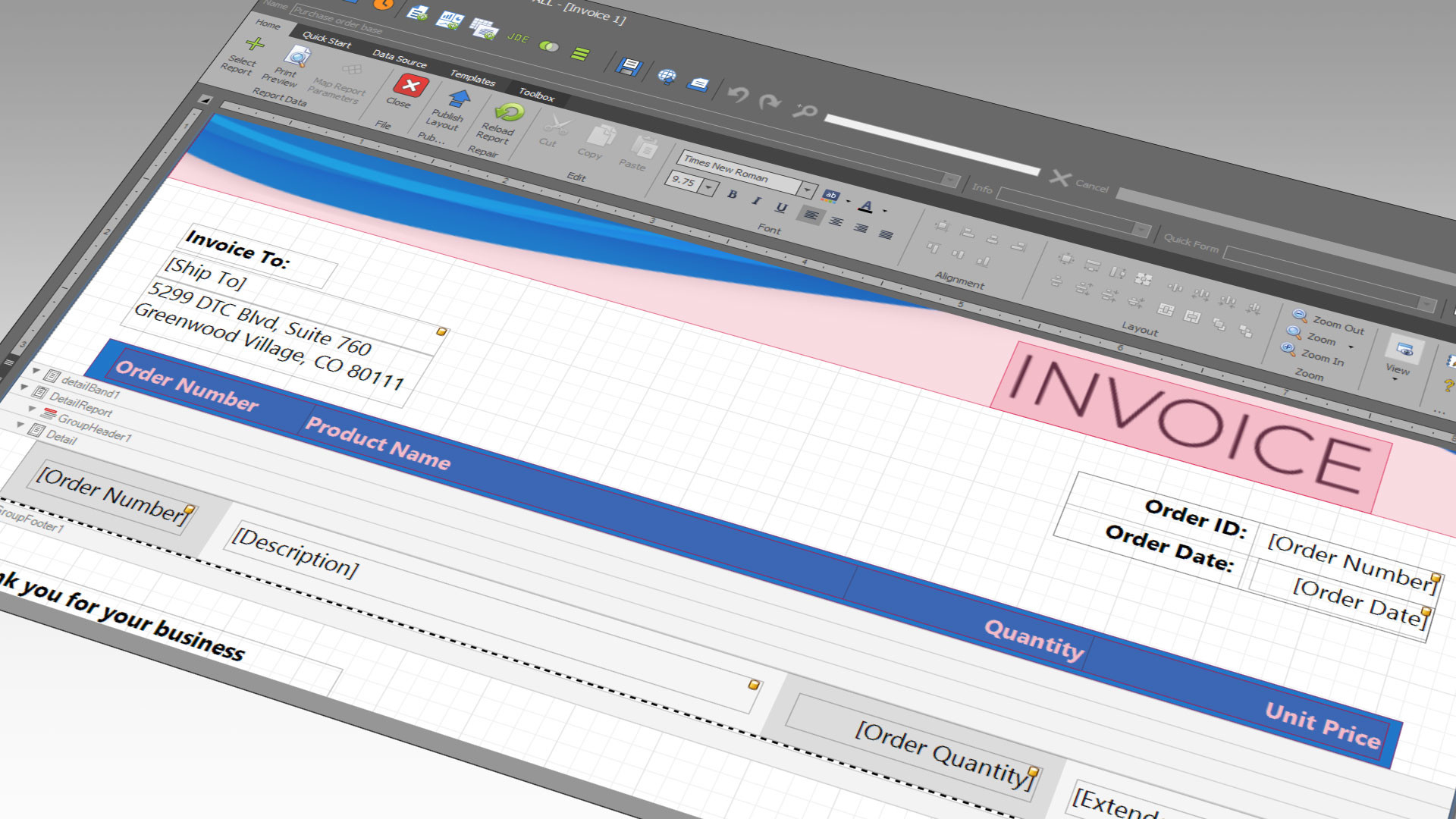Screen dimensions: 1456x819
Task: Open the font color picker arrow
Action: tap(884, 212)
